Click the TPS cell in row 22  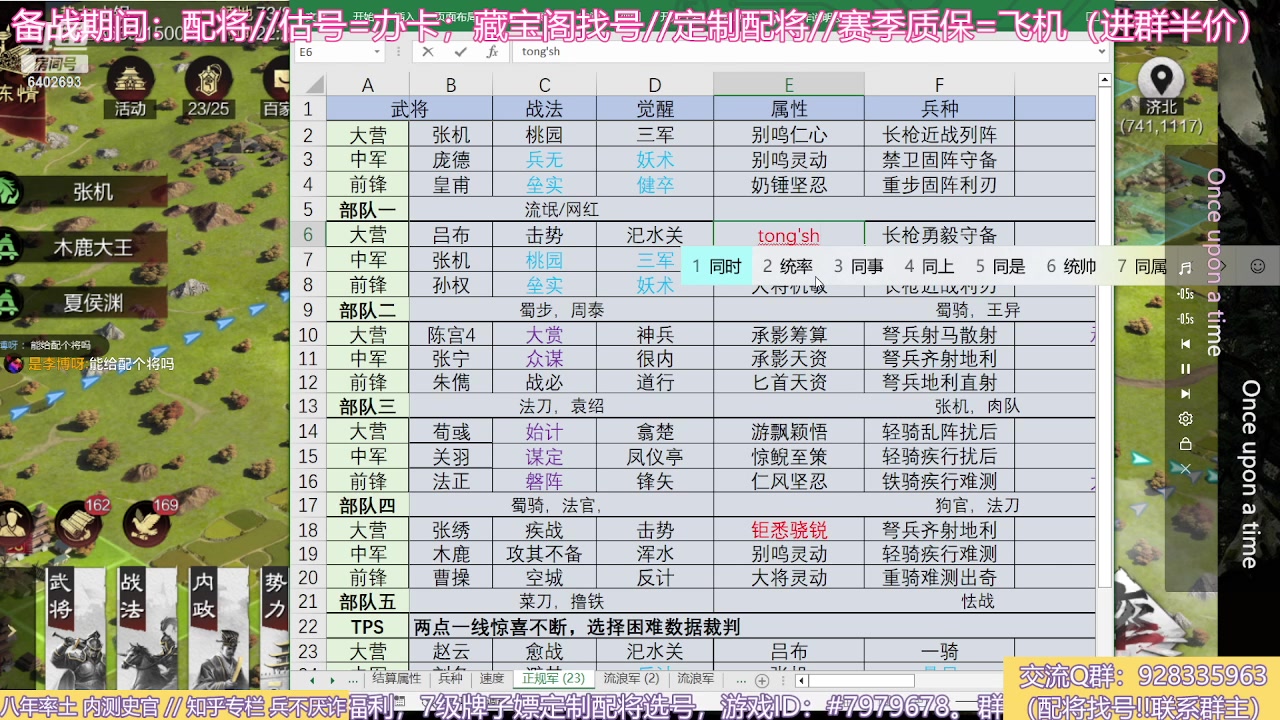point(367,627)
